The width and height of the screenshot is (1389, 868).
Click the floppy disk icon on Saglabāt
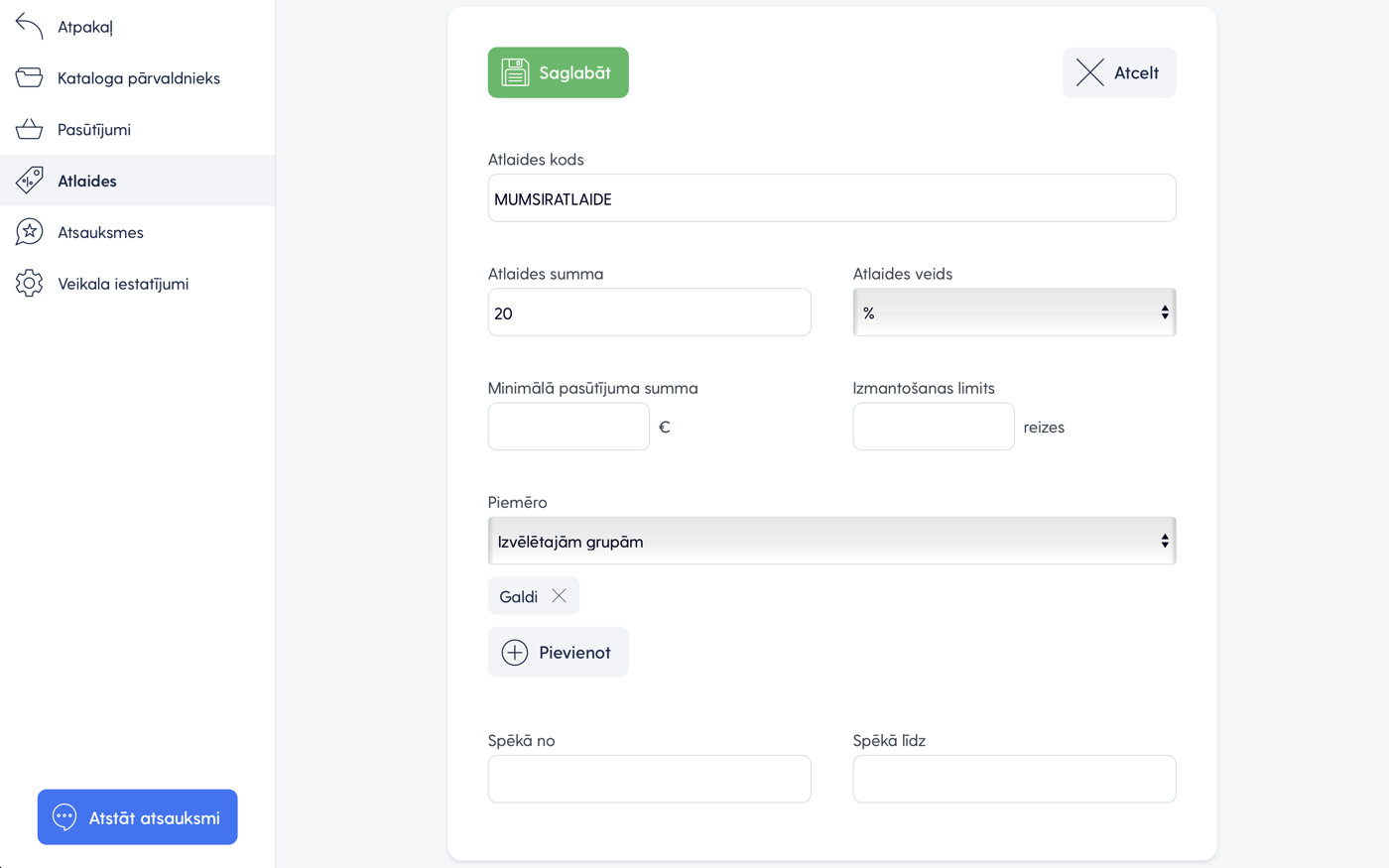point(515,72)
